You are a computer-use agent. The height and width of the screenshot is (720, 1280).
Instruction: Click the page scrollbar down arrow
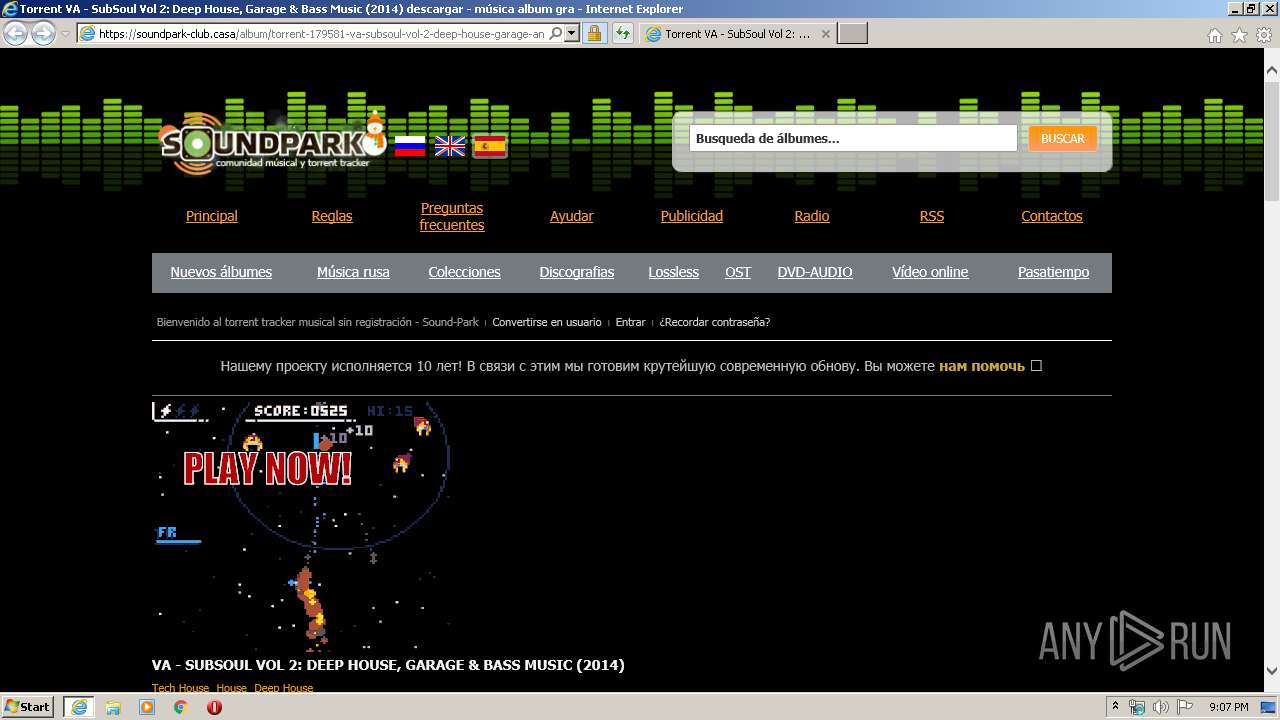(x=1271, y=671)
